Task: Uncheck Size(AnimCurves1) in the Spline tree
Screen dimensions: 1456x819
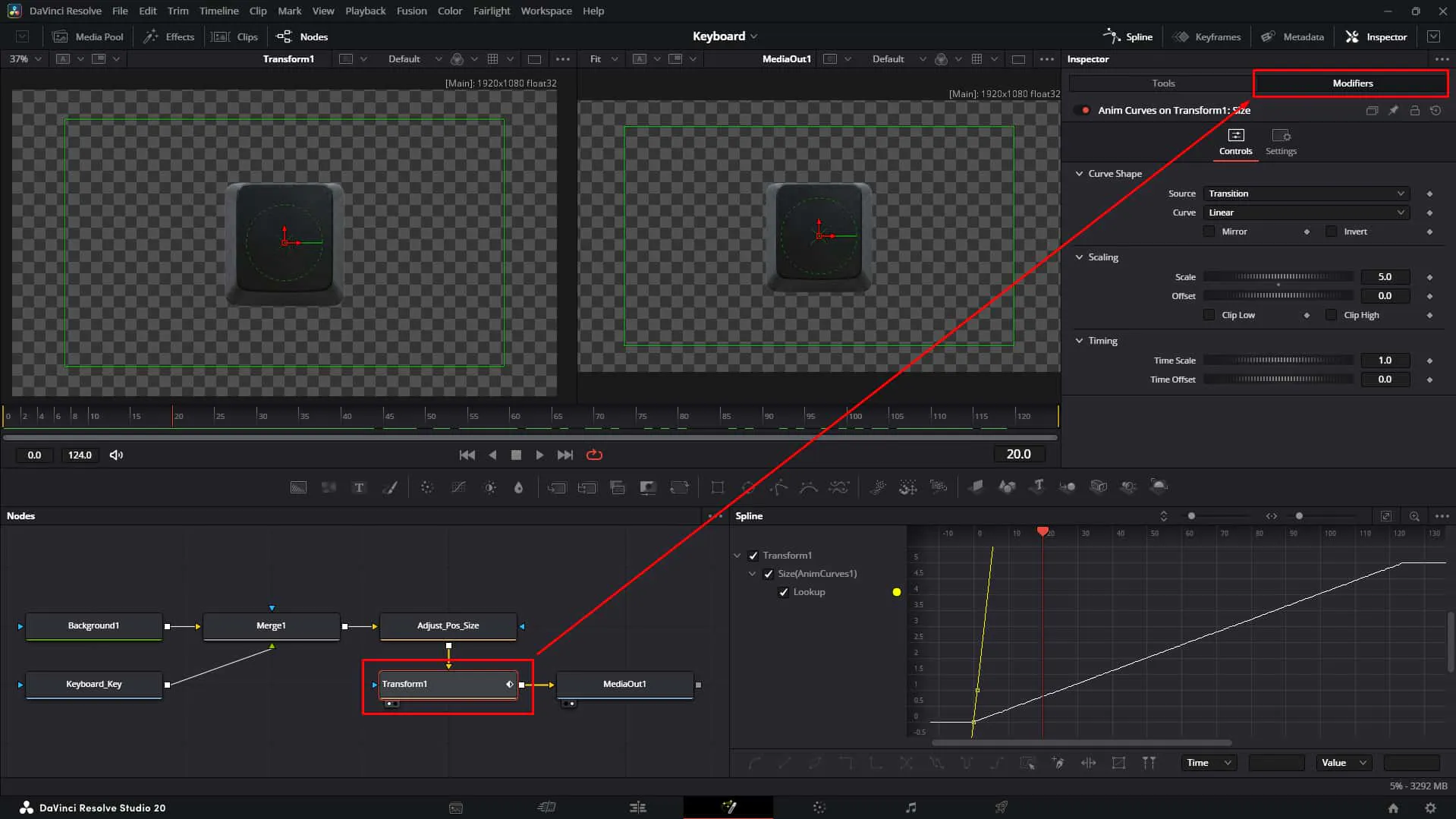Action: click(768, 574)
